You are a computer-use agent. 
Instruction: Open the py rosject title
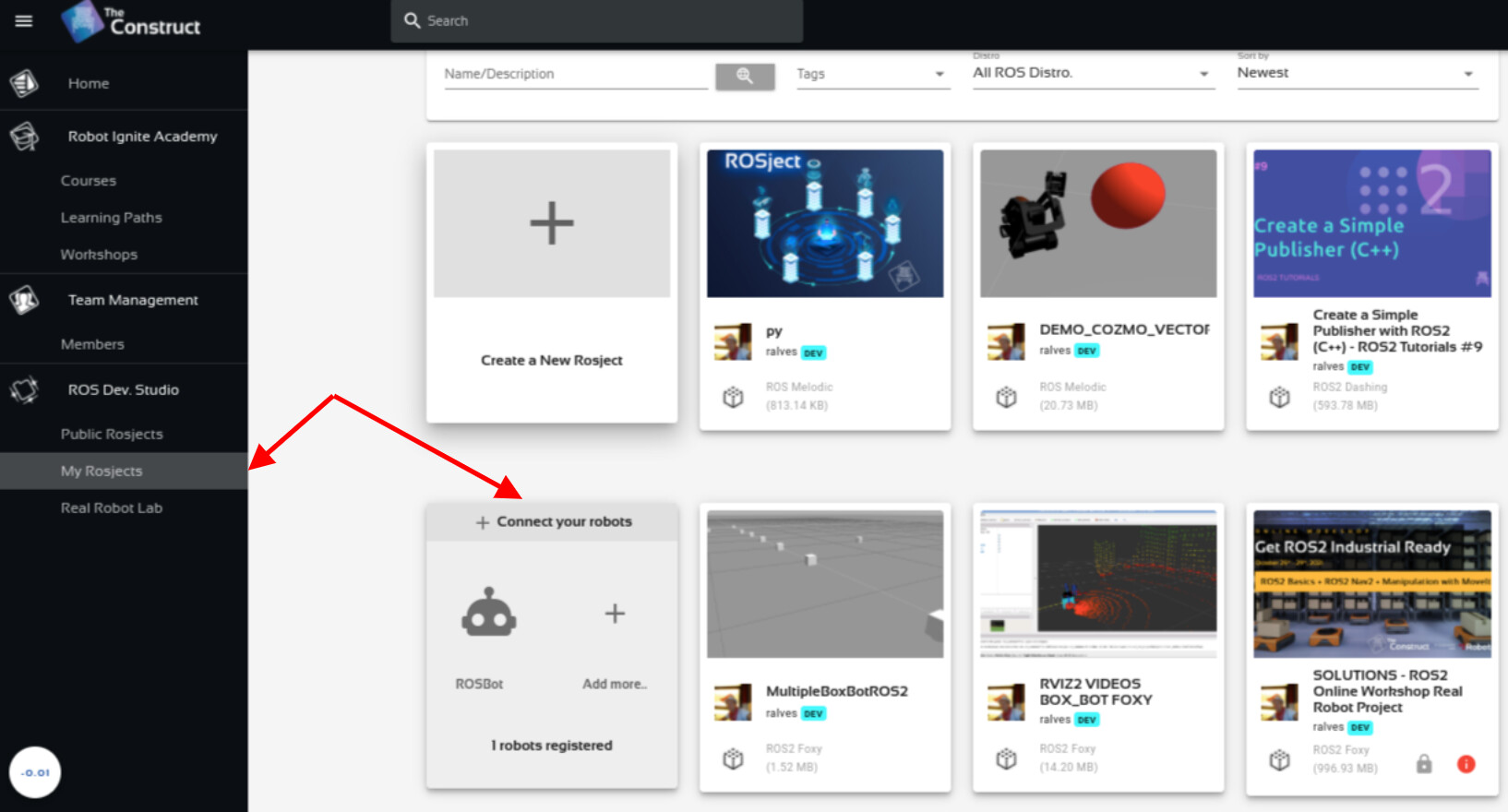(774, 331)
